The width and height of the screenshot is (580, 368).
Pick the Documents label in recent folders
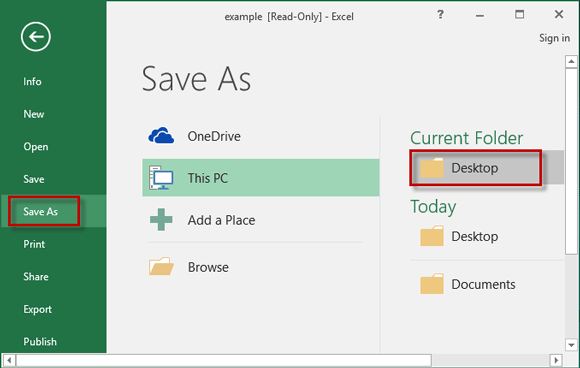coord(483,284)
